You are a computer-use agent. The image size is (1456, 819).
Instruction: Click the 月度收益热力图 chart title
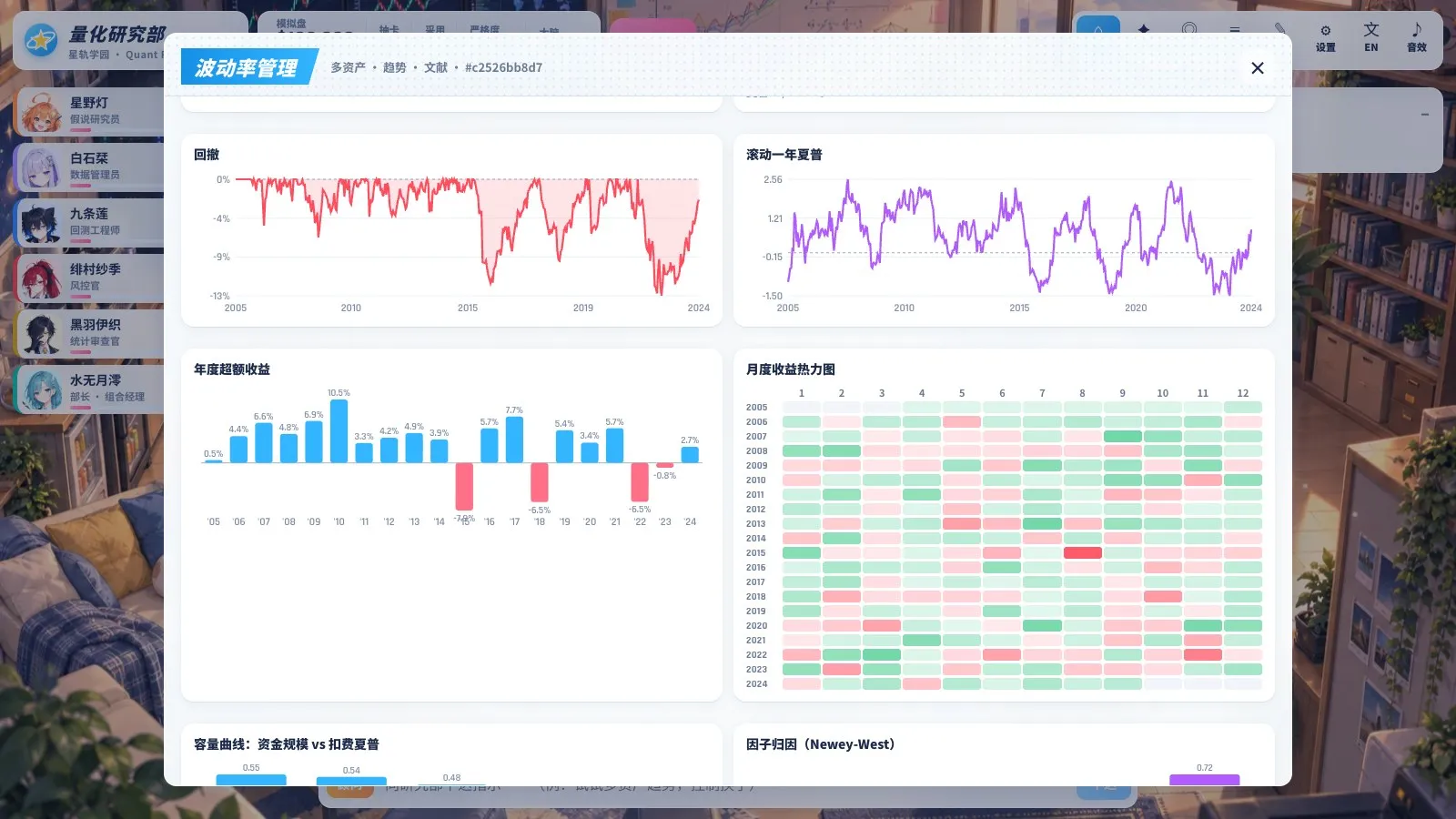[791, 369]
